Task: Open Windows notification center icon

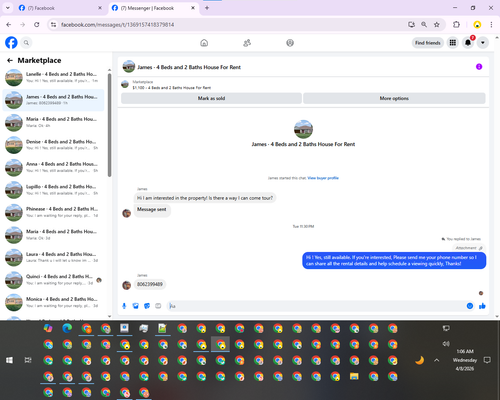Action: point(487,360)
